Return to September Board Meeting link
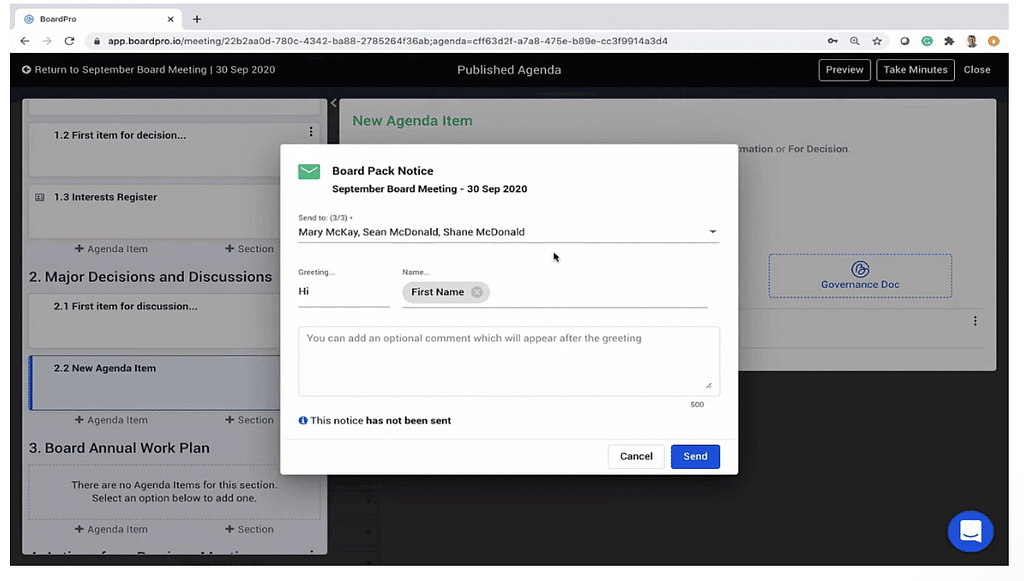The height and width of the screenshot is (581, 1024). click(148, 70)
